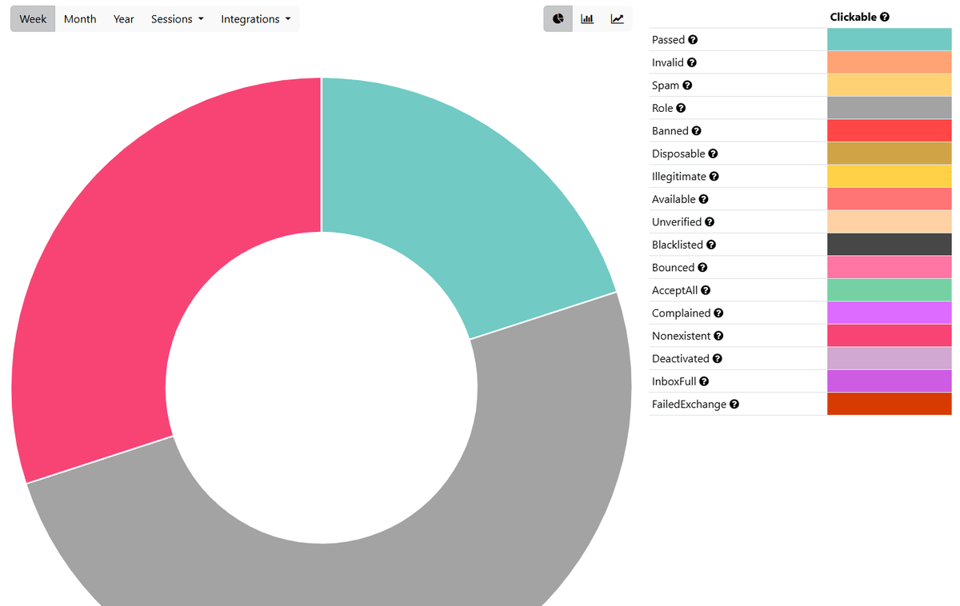Image resolution: width=960 pixels, height=606 pixels.
Task: Open help icon next to Disposable
Action: [713, 154]
